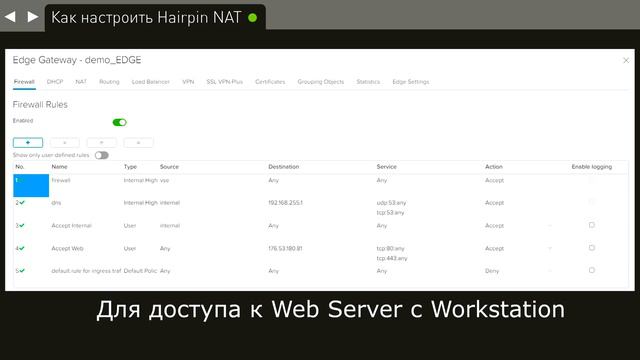Click the Name column header
The image size is (640, 360).
59,167
